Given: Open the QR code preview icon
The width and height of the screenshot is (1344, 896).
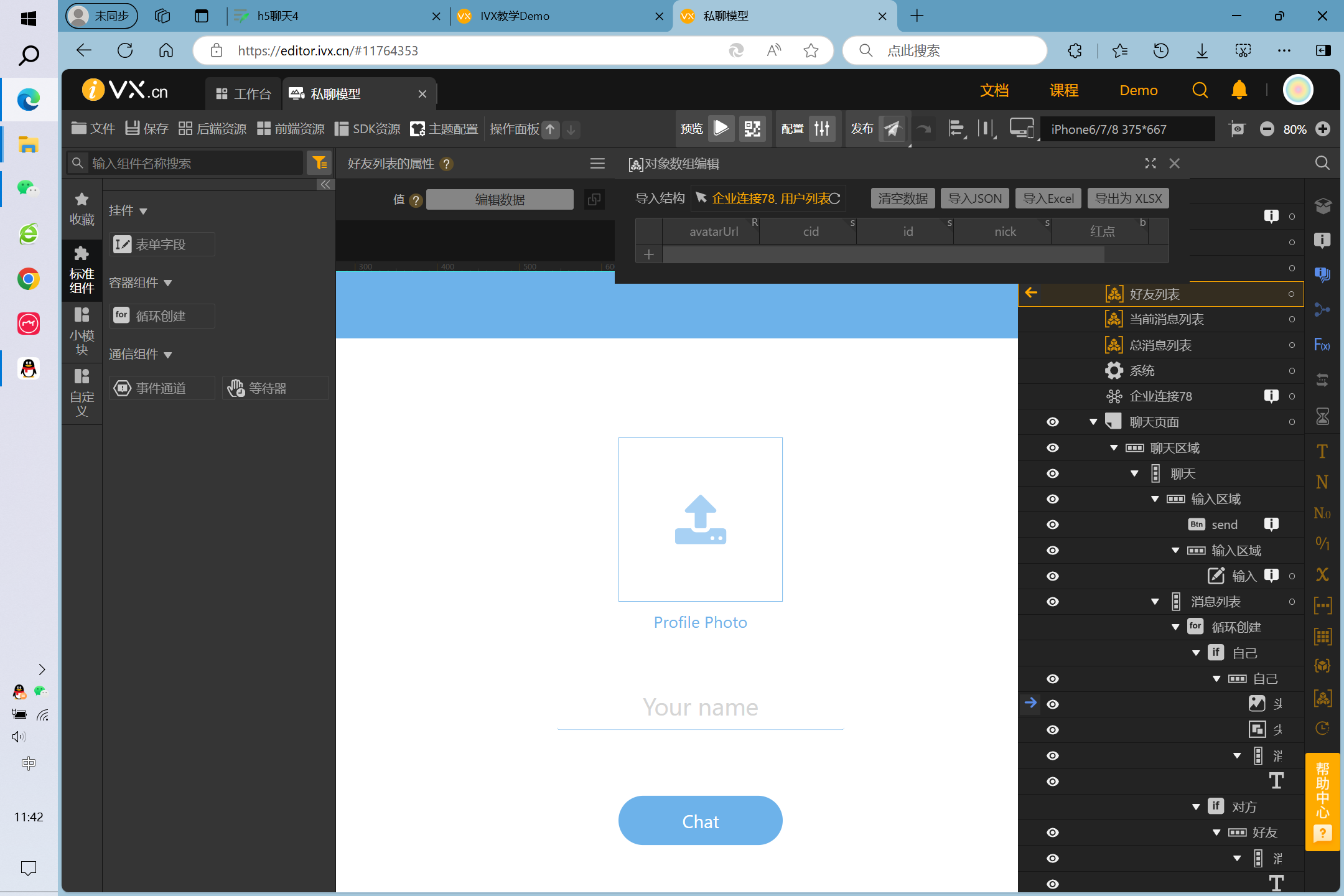Looking at the screenshot, I should point(752,128).
